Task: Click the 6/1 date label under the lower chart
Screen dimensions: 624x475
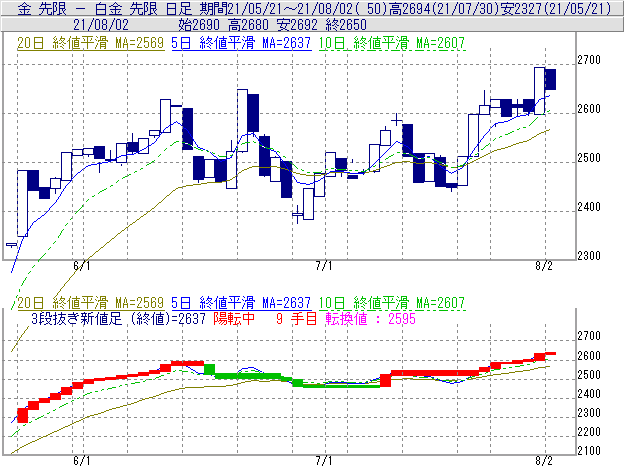Action: [82, 461]
